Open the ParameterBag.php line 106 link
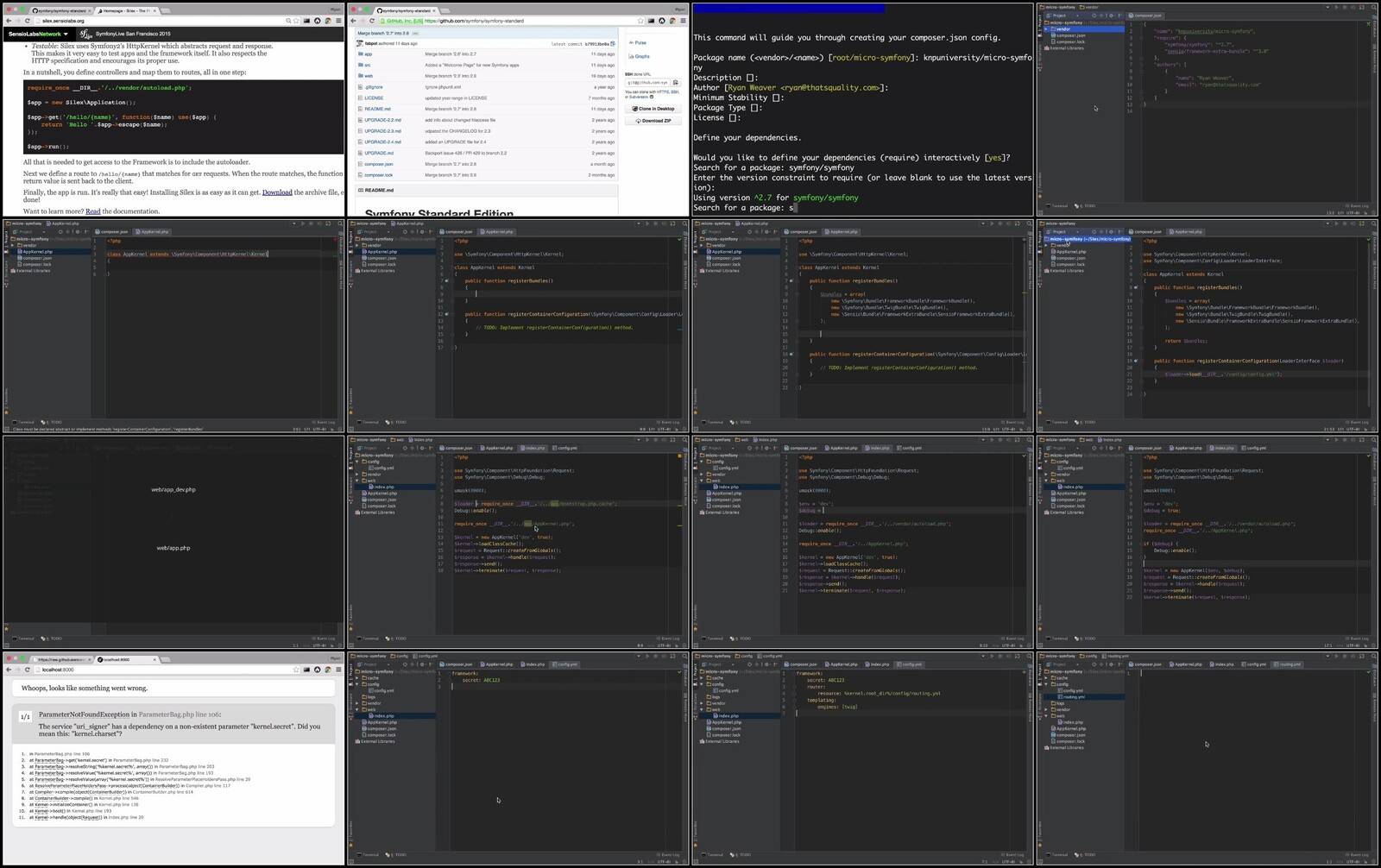The image size is (1381, 868). pyautogui.click(x=180, y=714)
